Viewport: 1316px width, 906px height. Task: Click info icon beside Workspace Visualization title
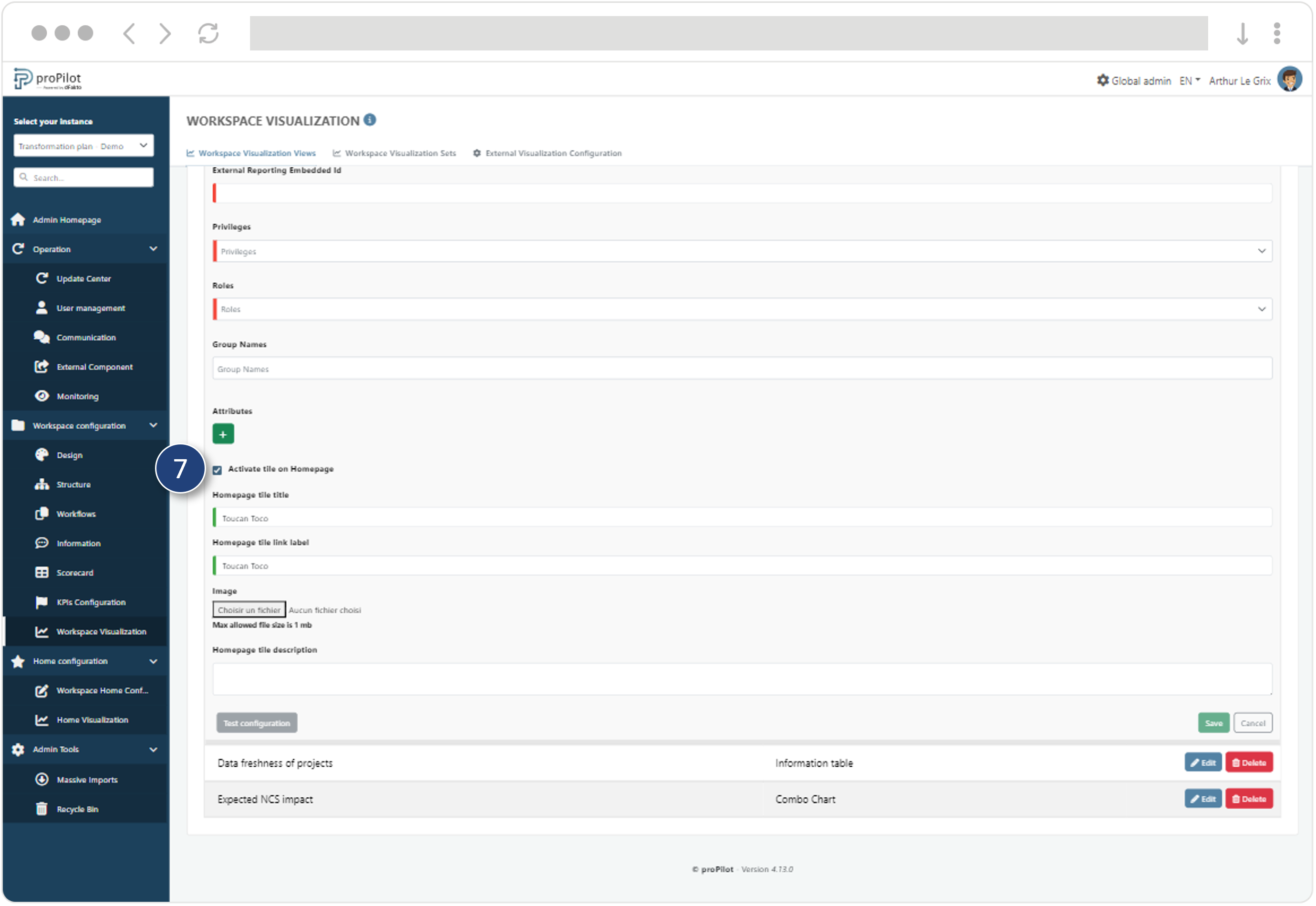370,120
